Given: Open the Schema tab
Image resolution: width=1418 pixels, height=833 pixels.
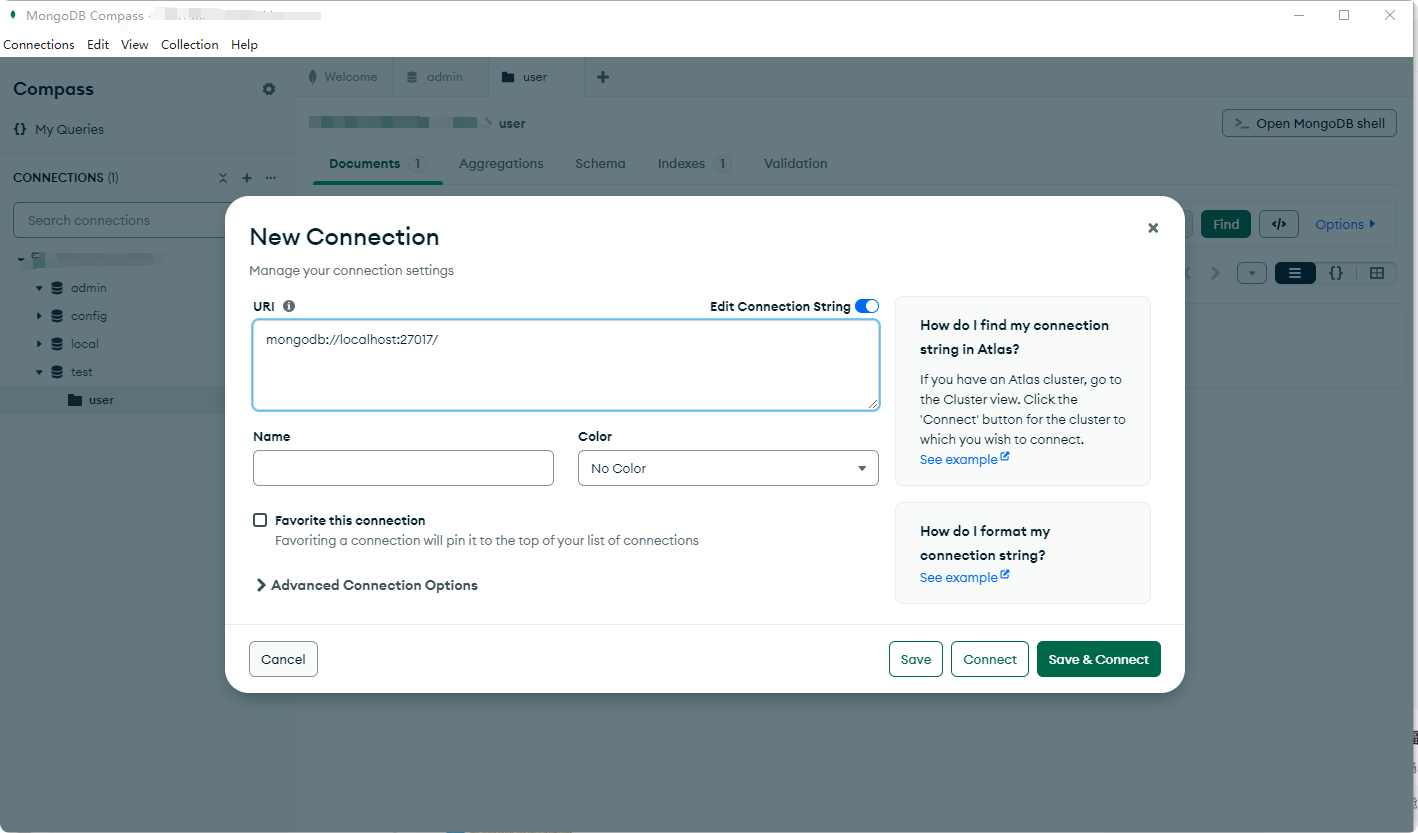Looking at the screenshot, I should (x=600, y=164).
